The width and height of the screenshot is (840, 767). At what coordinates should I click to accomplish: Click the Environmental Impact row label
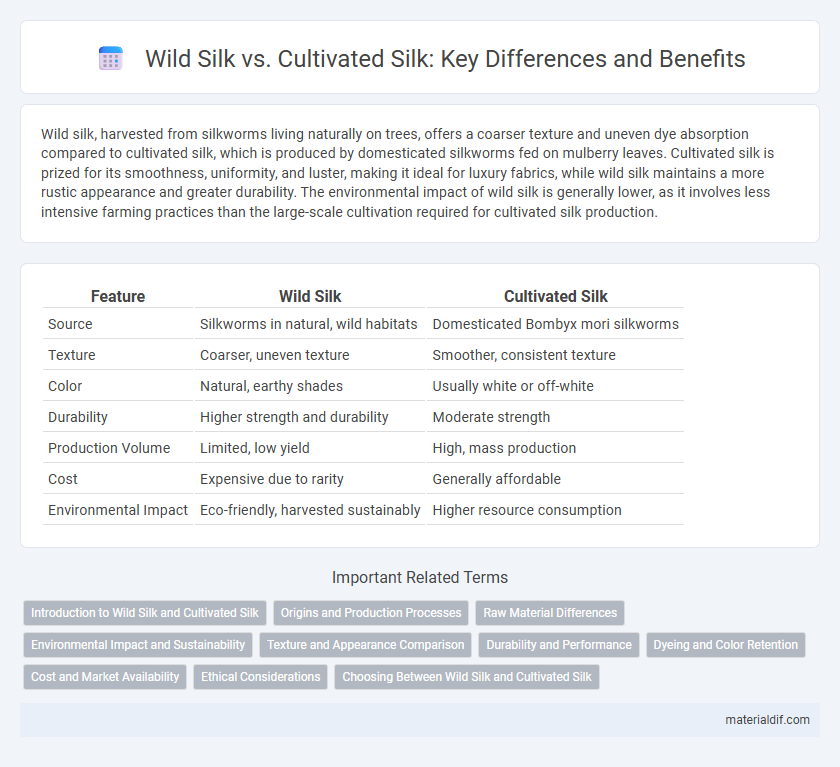pos(118,510)
